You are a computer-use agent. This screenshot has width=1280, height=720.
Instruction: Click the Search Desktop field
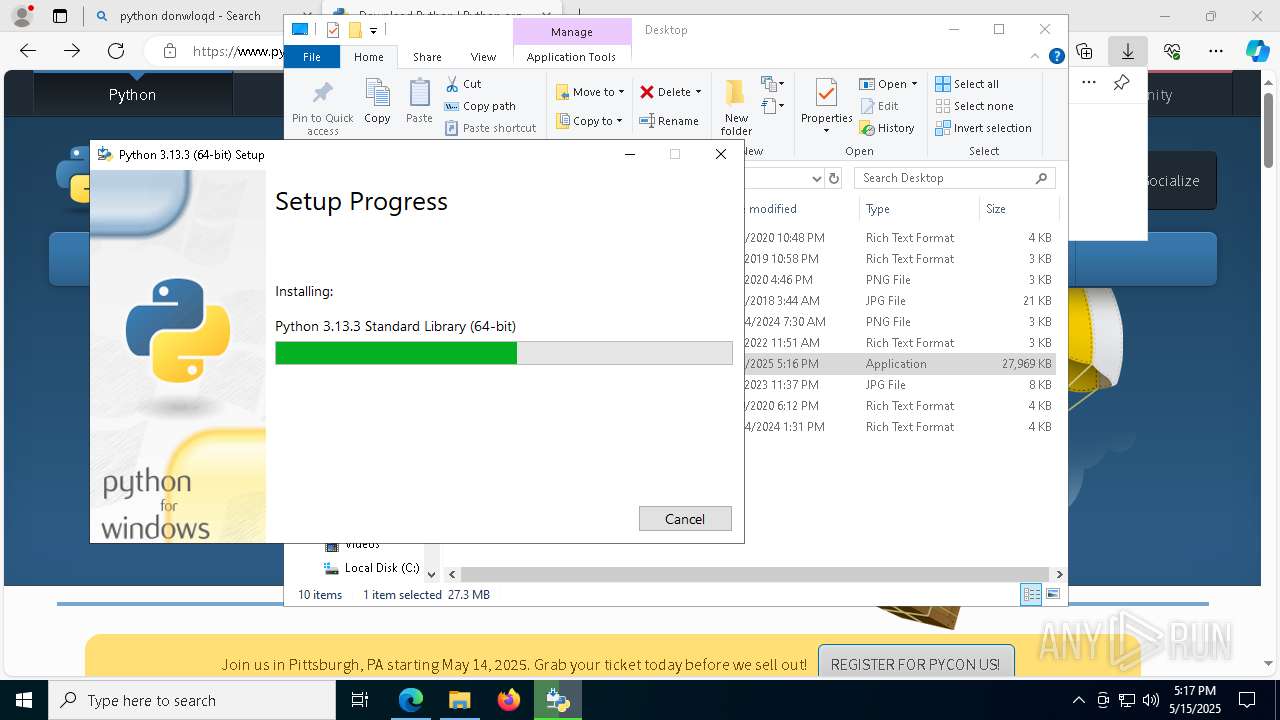pos(955,178)
